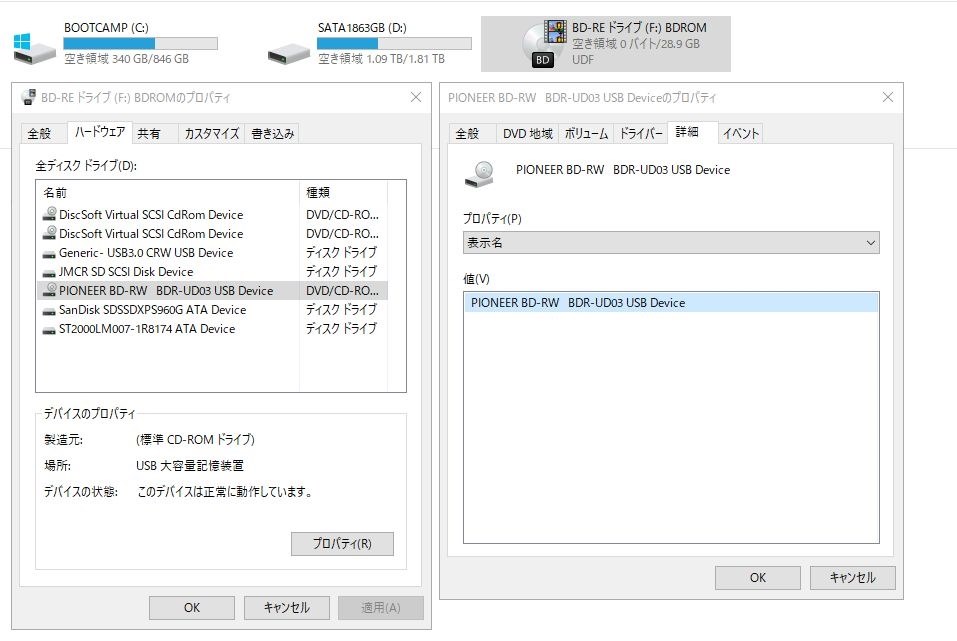957x641 pixels.
Task: Open the ボリューム tab
Action: click(x=586, y=134)
